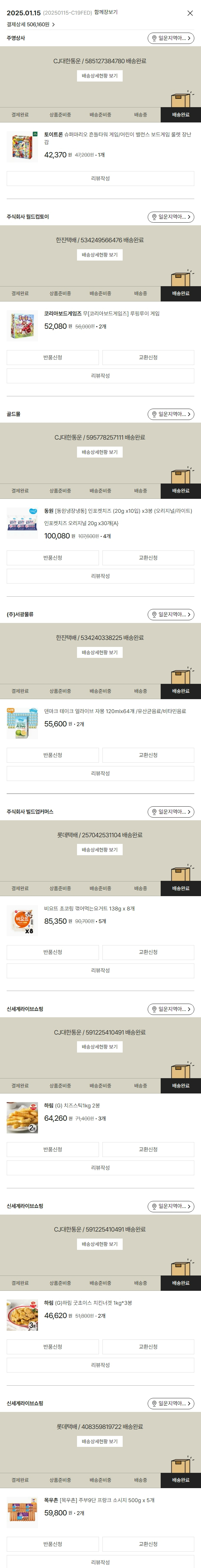
Task: Select 상품준비중 step under 주영상사 order
Action: (60, 114)
